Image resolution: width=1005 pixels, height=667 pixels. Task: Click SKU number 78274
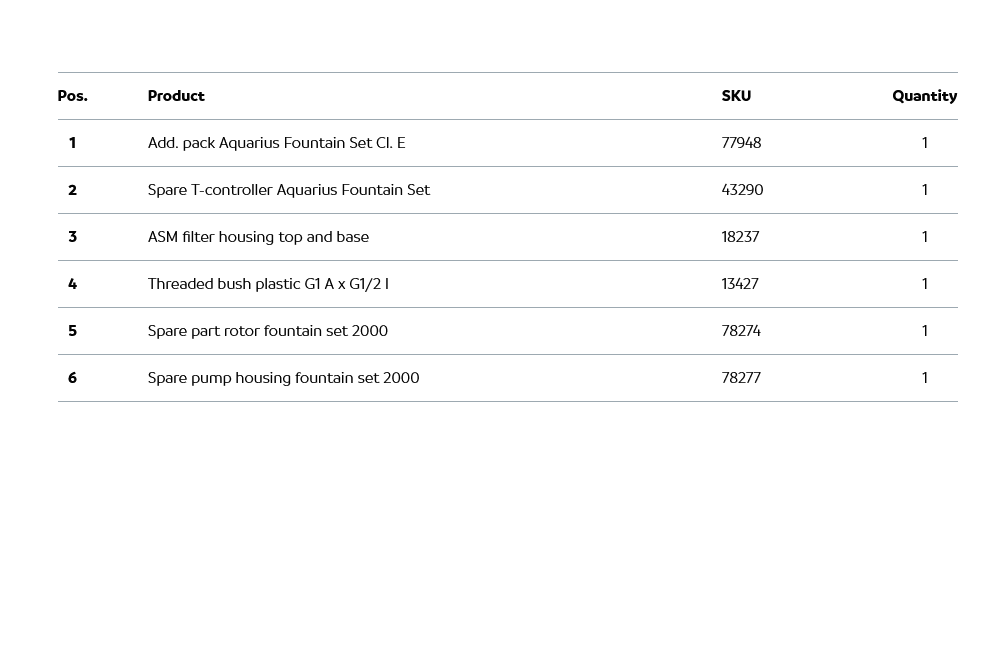coord(741,331)
